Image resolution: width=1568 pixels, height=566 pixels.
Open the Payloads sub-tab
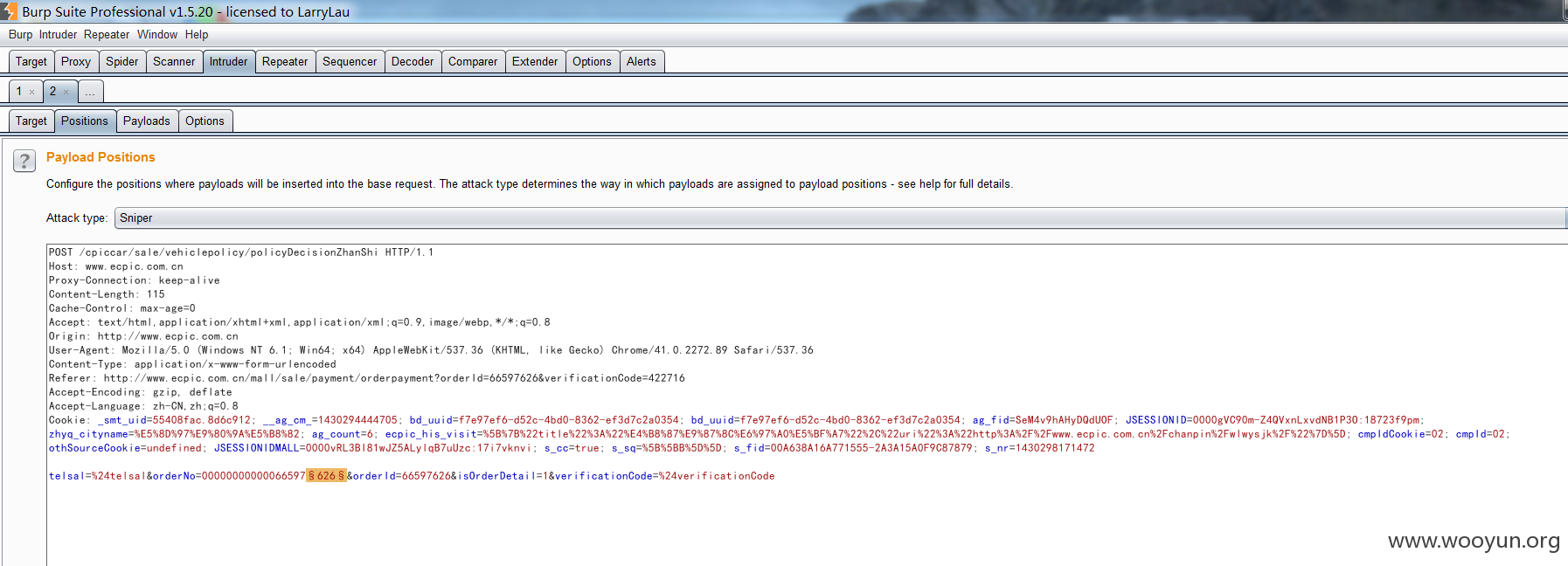pos(147,121)
